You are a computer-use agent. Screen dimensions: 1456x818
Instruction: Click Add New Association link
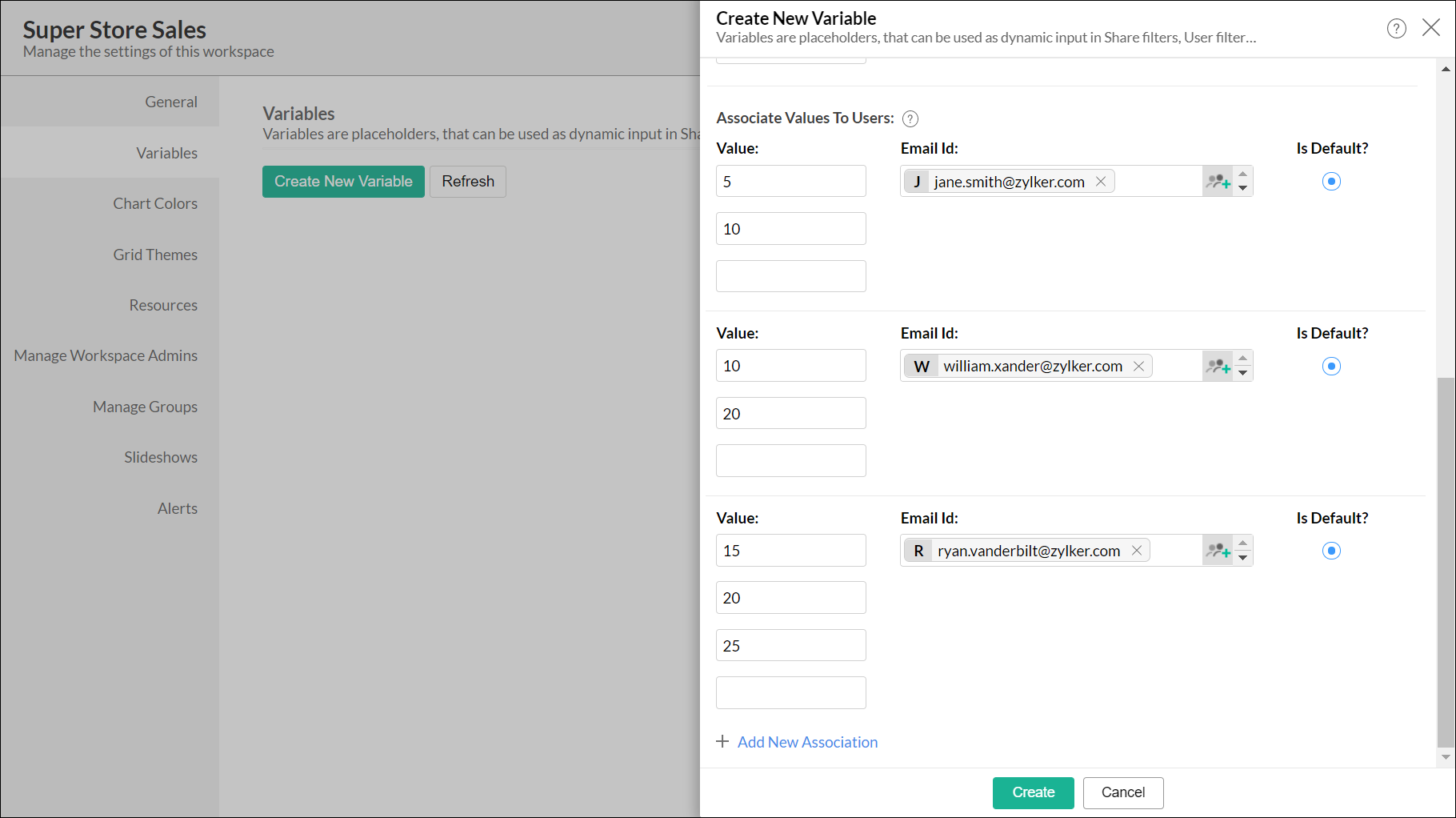tap(806, 742)
